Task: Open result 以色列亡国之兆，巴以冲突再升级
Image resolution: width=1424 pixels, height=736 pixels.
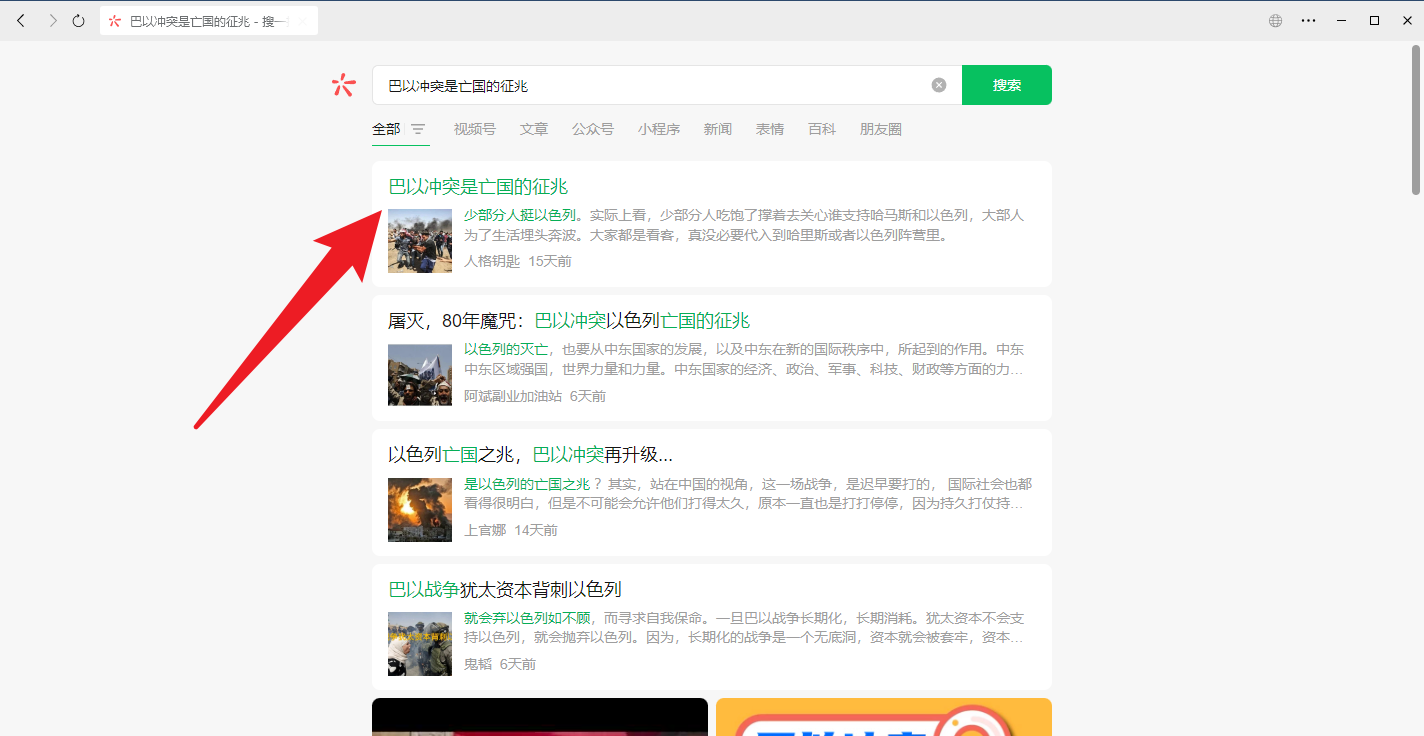Action: point(530,455)
